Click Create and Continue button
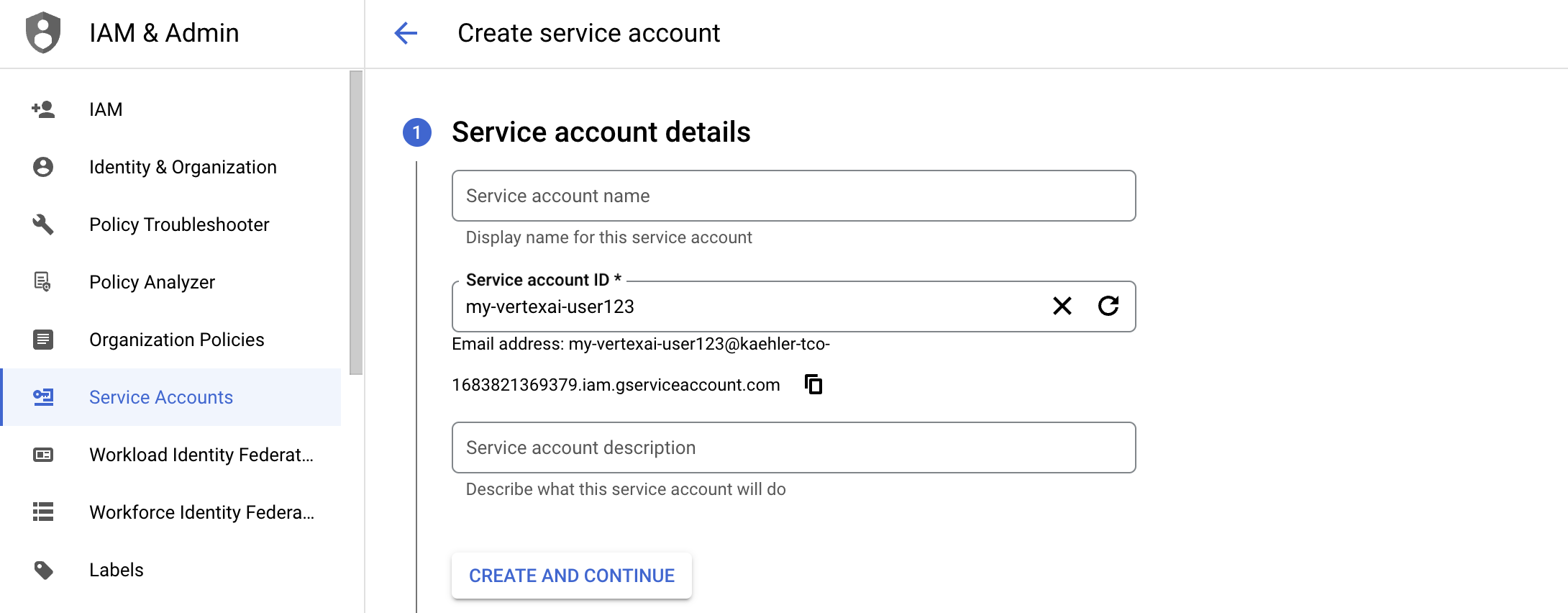The width and height of the screenshot is (1568, 613). 572,576
